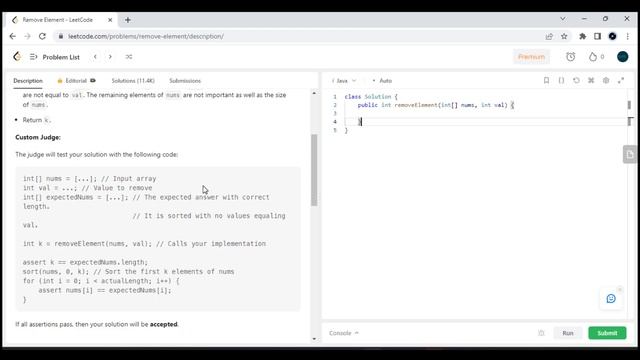This screenshot has height=360, width=640.
Task: Click the 'class Solution {' code line
Action: coord(371,97)
